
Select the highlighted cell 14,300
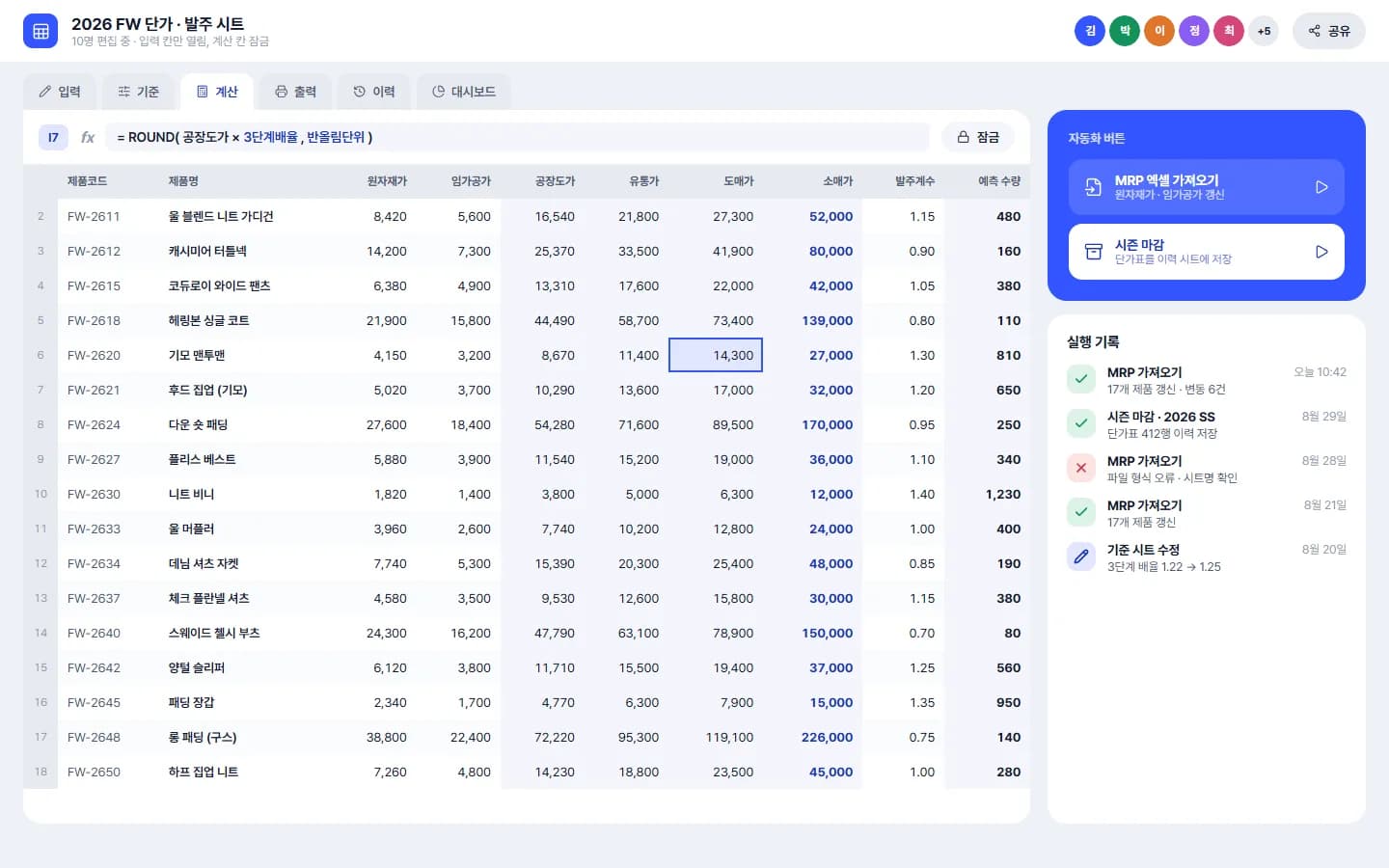[716, 355]
